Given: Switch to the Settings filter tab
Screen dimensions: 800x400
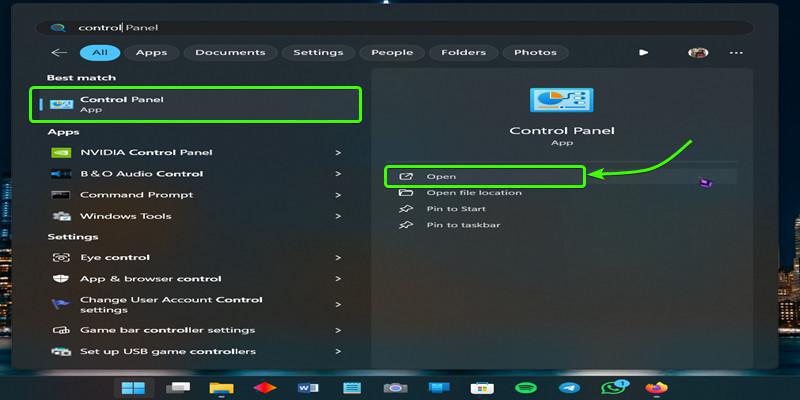Looking at the screenshot, I should [x=318, y=53].
